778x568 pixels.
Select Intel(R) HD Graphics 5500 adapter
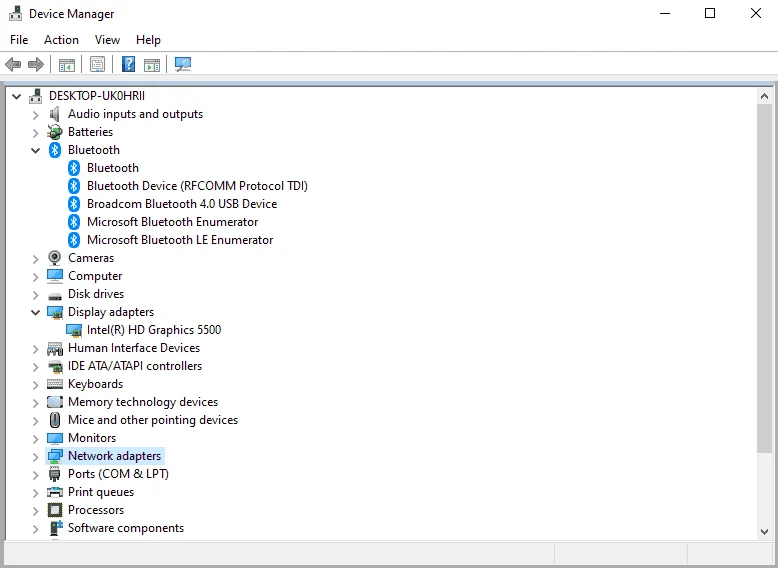154,330
